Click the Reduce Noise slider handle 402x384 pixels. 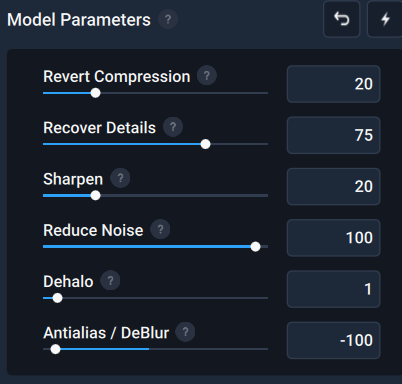tap(255, 247)
